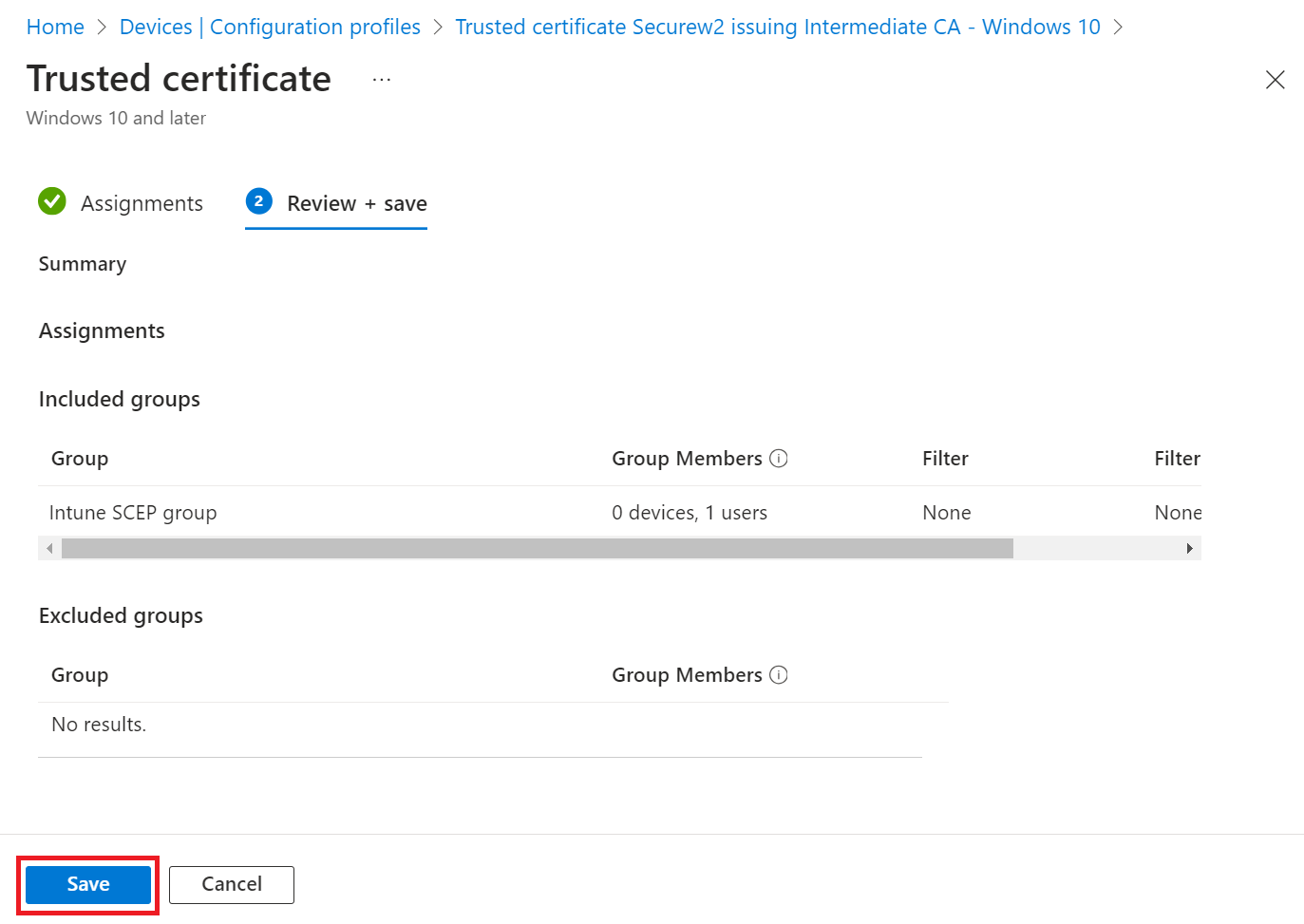Click the included groups horizontal scrollbar thumb

point(537,548)
